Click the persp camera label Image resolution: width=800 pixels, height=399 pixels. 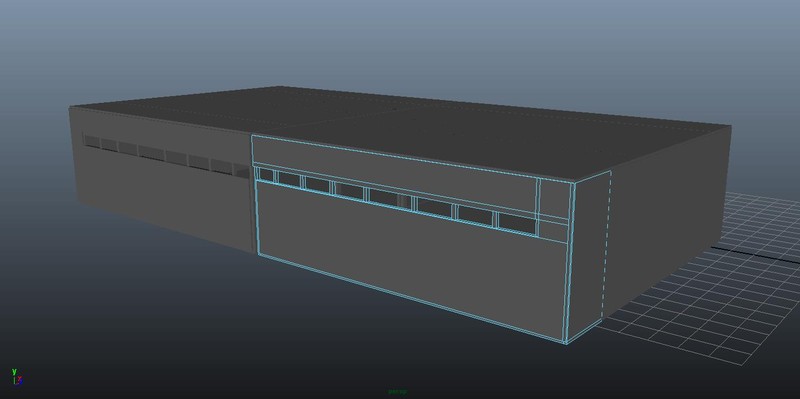point(397,392)
